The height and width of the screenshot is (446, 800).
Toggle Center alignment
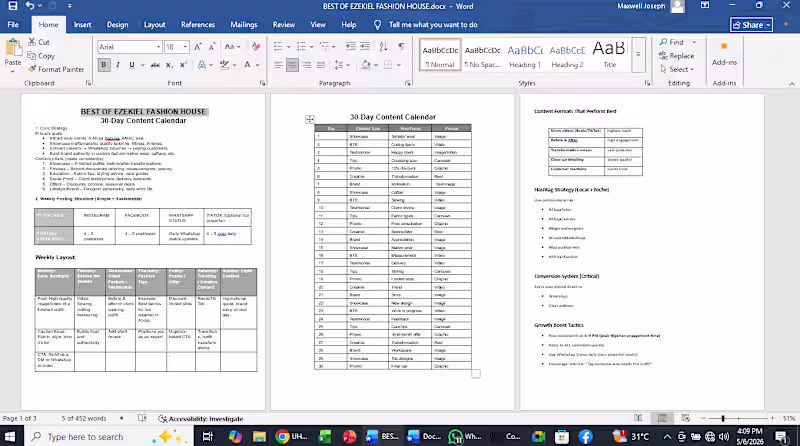point(292,65)
